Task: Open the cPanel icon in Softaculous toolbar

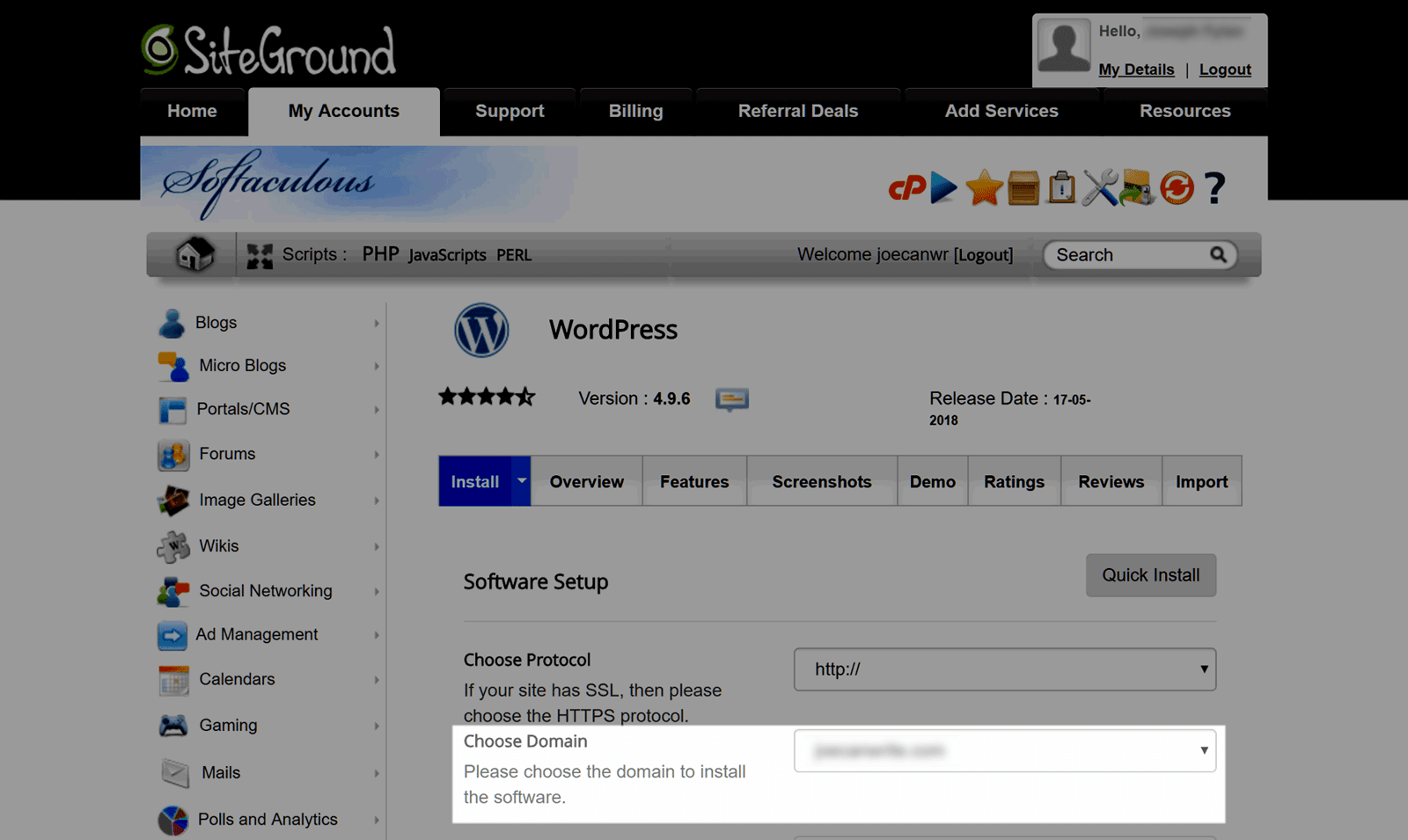Action: pyautogui.click(x=907, y=187)
